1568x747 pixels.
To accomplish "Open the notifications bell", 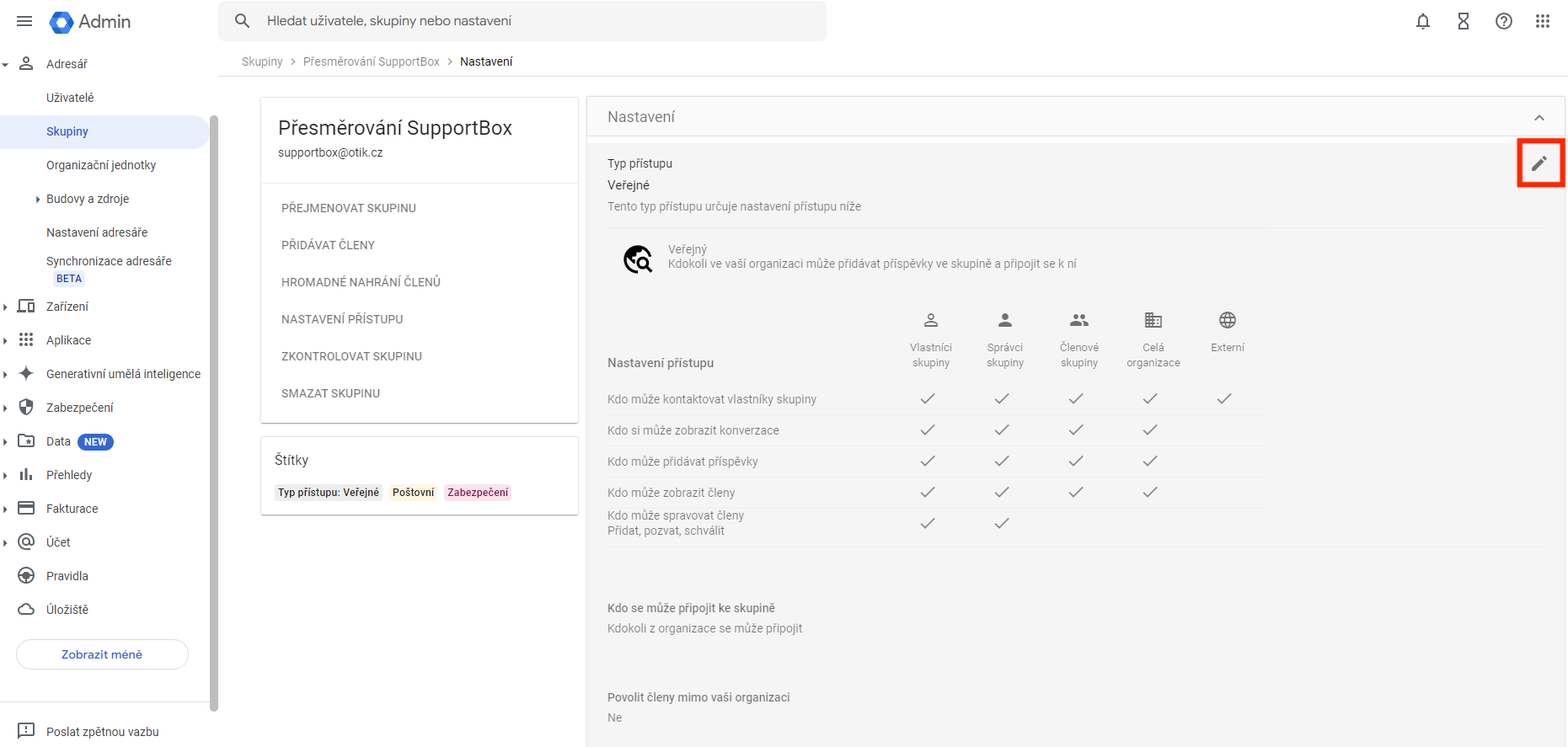I will (1423, 21).
